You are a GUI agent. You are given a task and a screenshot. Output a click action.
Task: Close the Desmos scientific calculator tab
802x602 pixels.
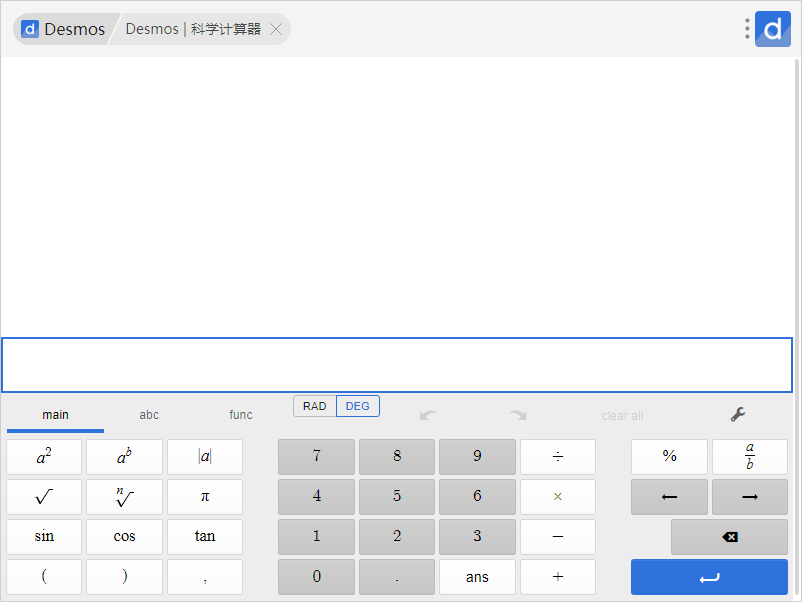coord(276,29)
